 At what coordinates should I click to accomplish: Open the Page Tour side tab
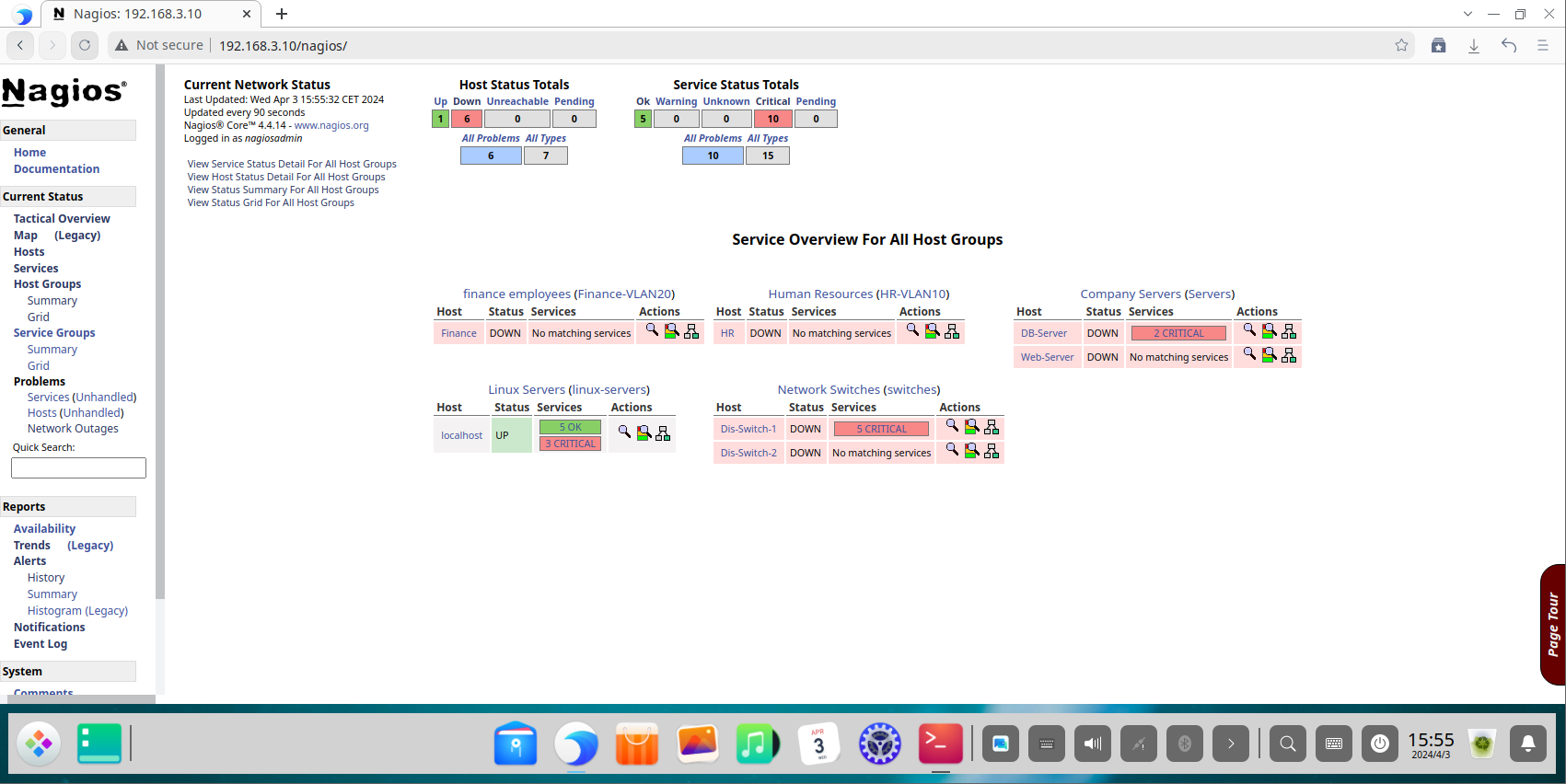1553,624
